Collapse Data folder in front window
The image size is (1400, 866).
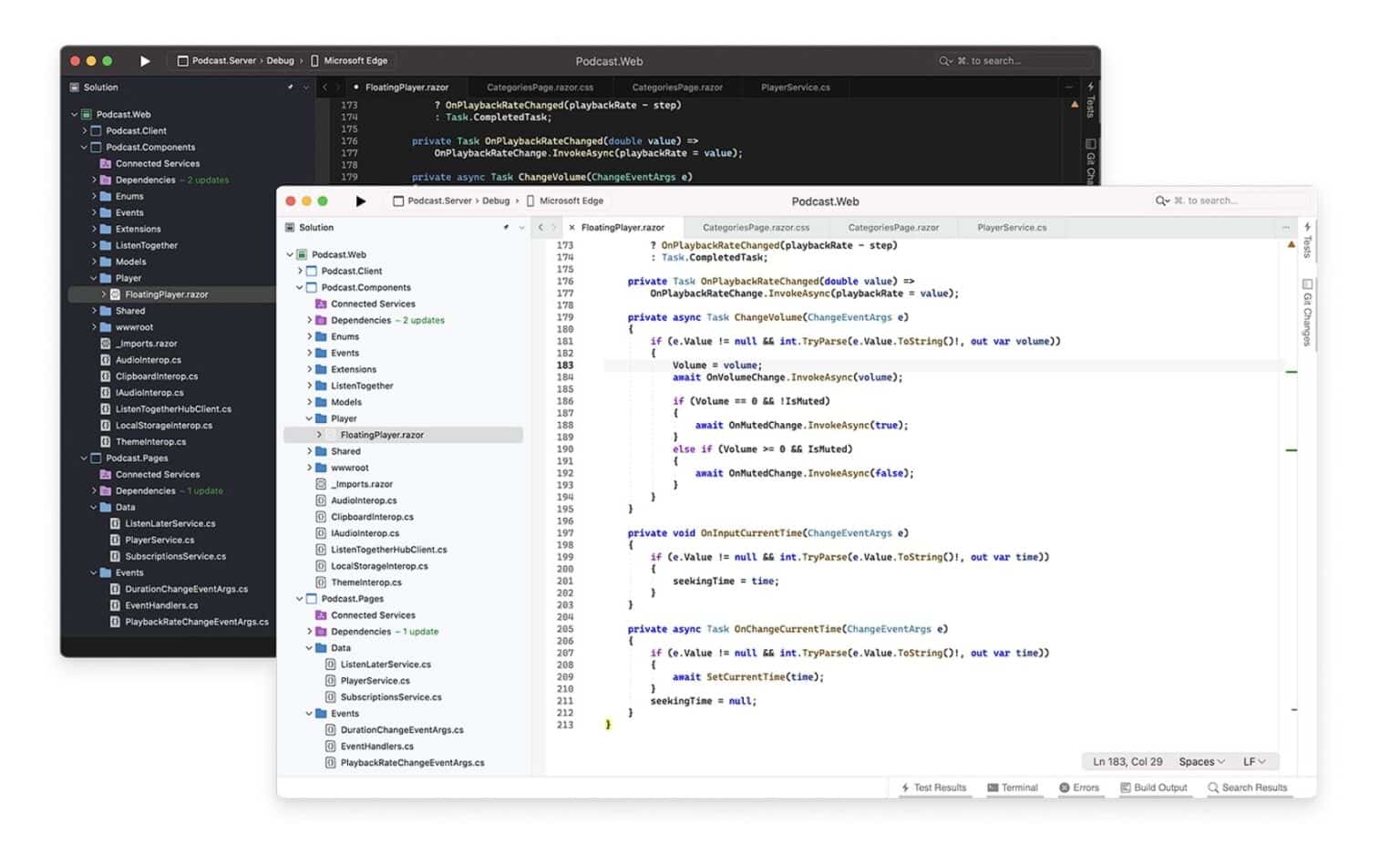(x=310, y=649)
